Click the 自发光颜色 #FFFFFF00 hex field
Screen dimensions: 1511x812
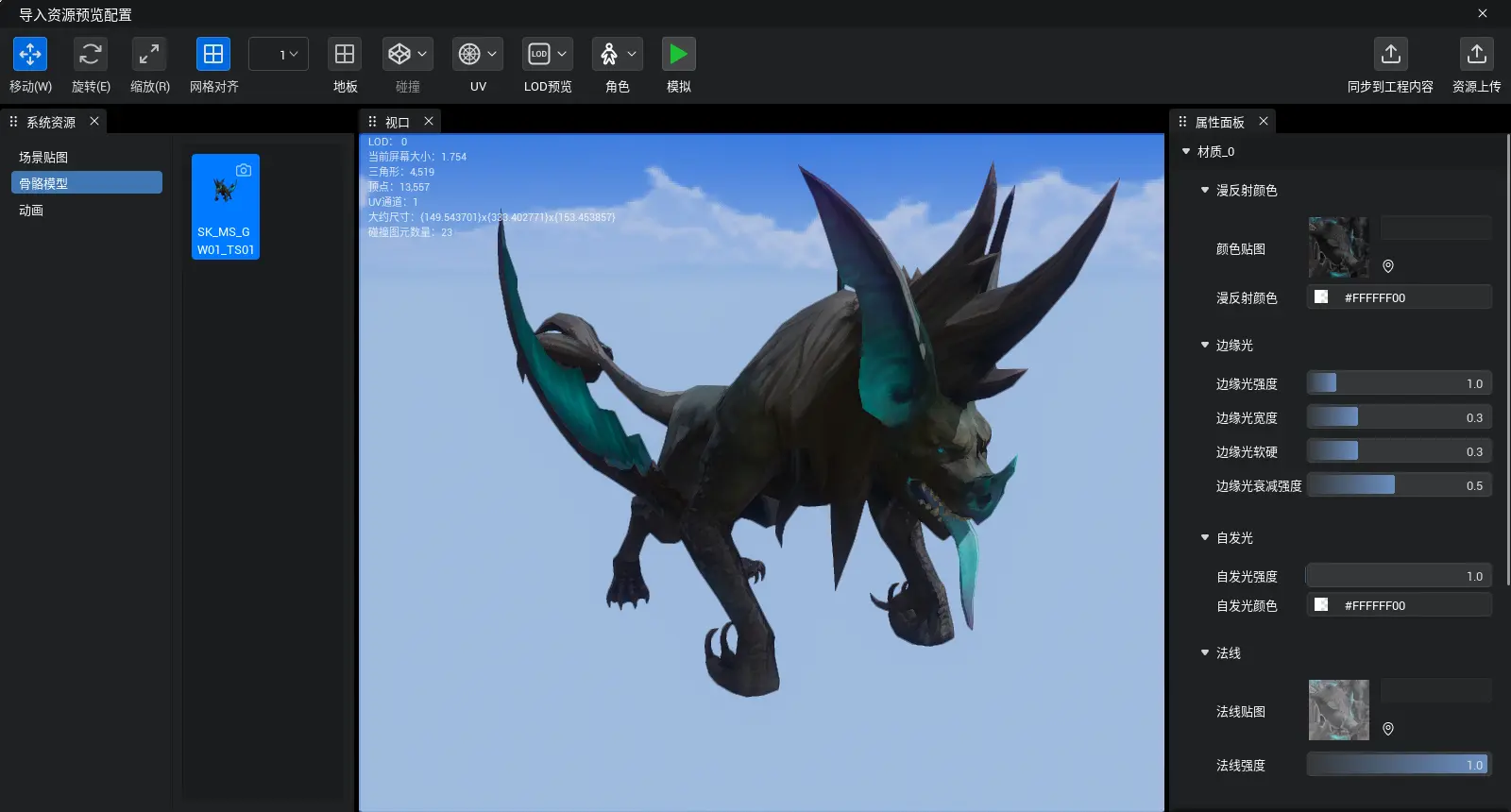(1399, 604)
